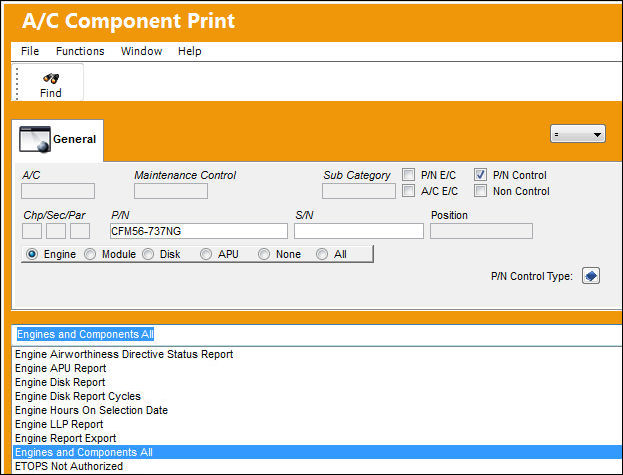Choose Engine Hours On Selection Date

(x=317, y=410)
